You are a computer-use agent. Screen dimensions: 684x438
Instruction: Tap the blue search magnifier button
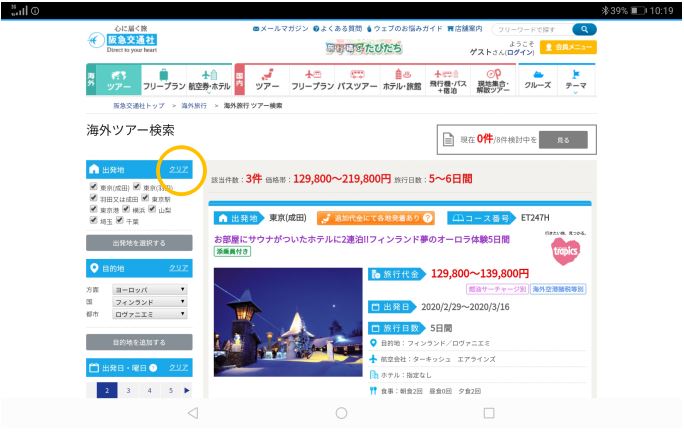coord(581,30)
